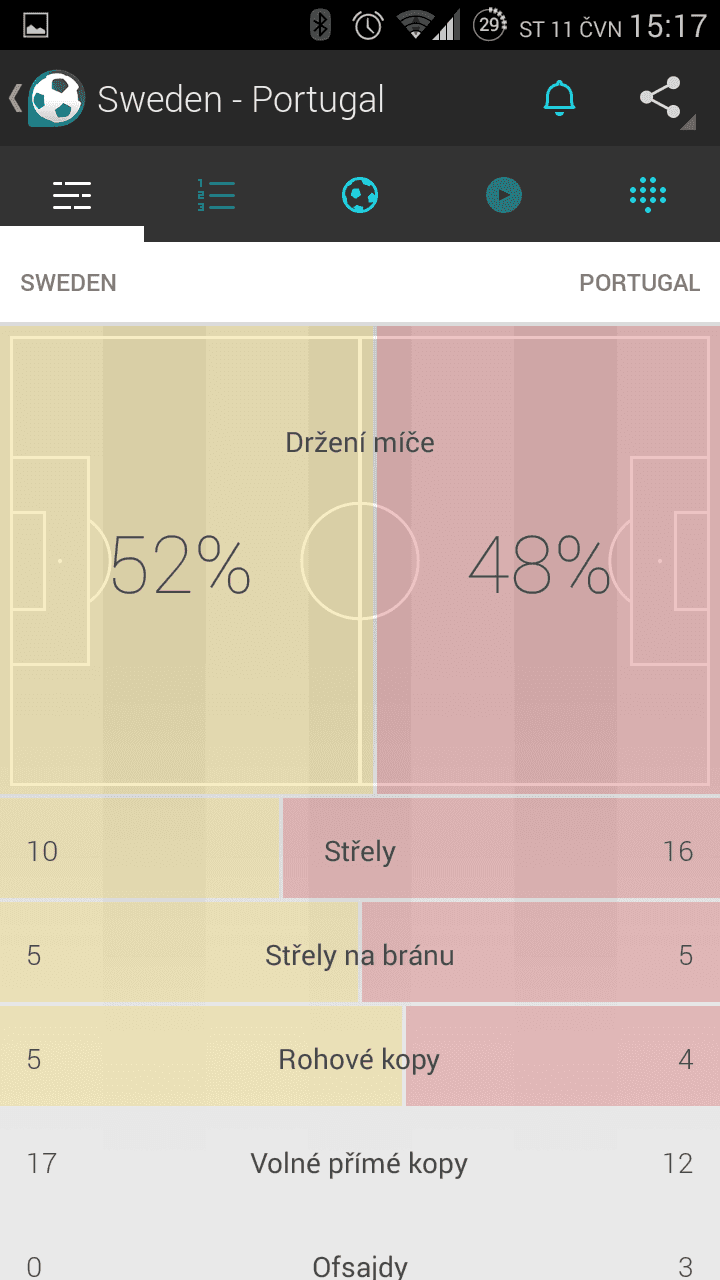The image size is (720, 1280).
Task: Tap Portugal's 48% possession value
Action: [539, 565]
